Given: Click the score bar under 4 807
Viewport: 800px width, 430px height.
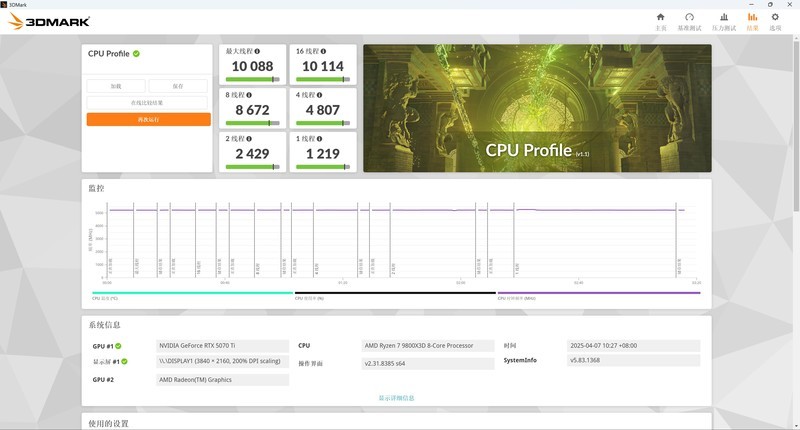Looking at the screenshot, I should click(x=323, y=123).
